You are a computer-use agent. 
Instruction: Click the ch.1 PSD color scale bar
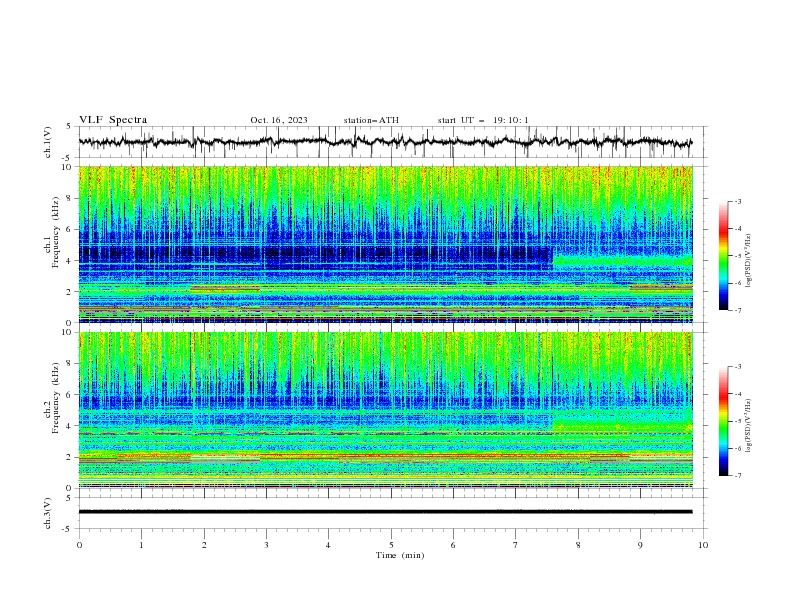tap(723, 255)
